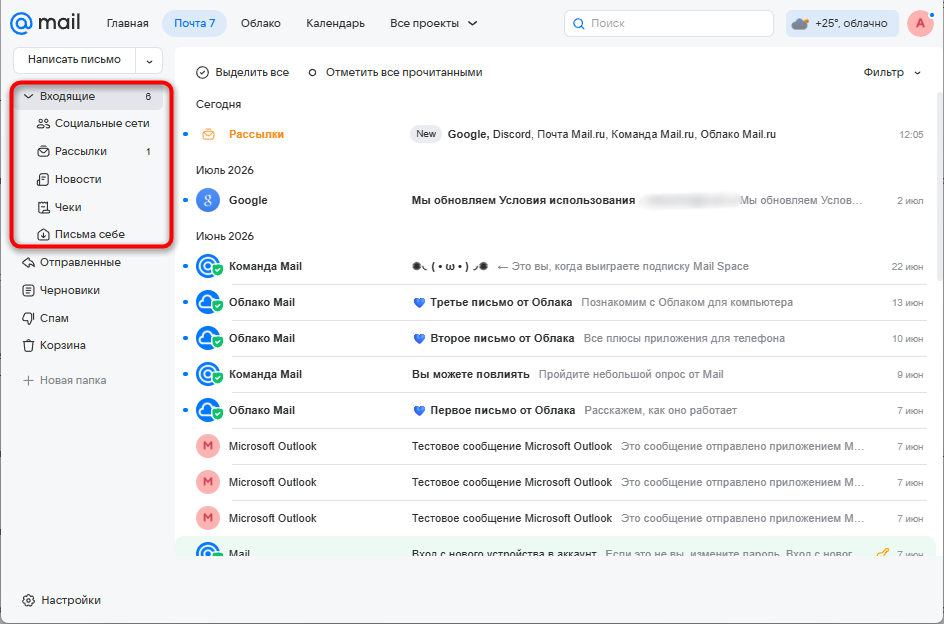Open the first Microsoft Outlook avatar row
This screenshot has width=944, height=624.
pyautogui.click(x=208, y=446)
